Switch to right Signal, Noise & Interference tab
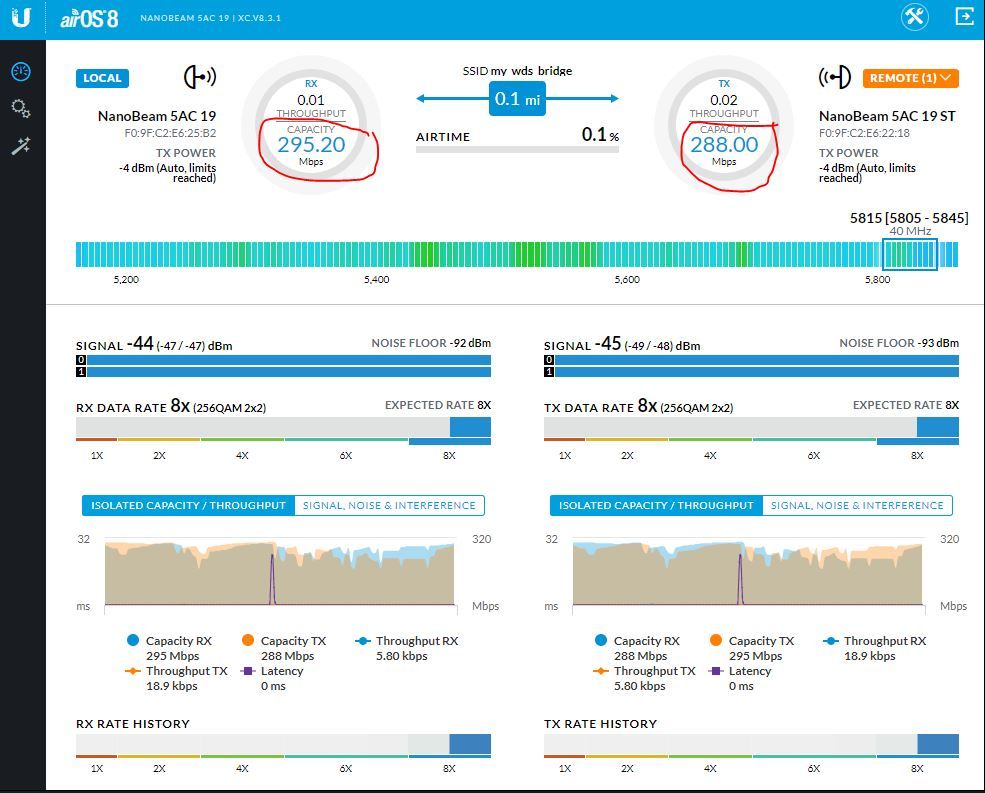Viewport: 985px width, 793px height. [x=857, y=506]
